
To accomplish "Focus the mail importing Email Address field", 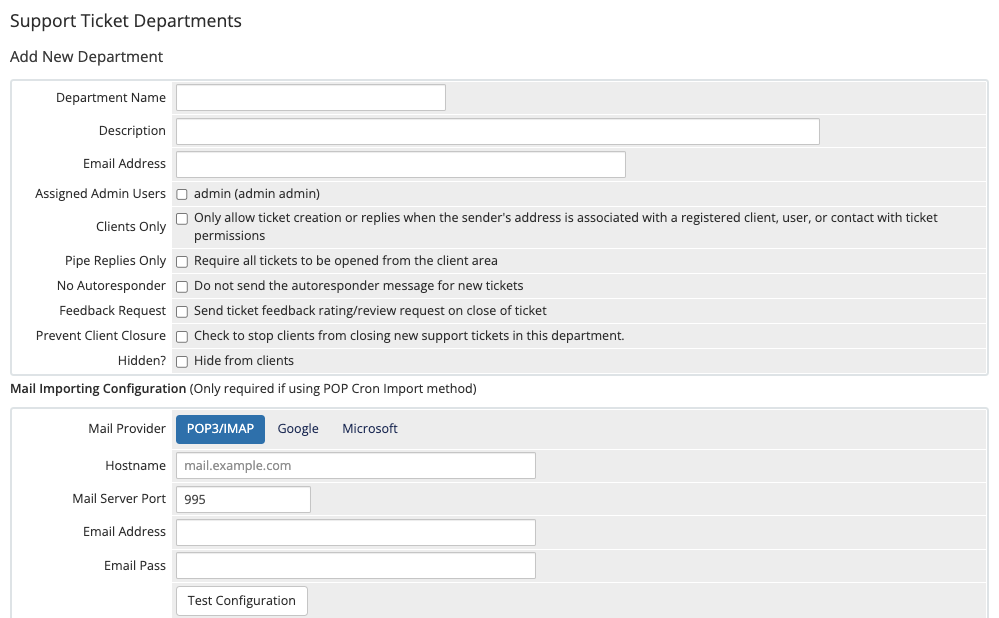I will [356, 533].
